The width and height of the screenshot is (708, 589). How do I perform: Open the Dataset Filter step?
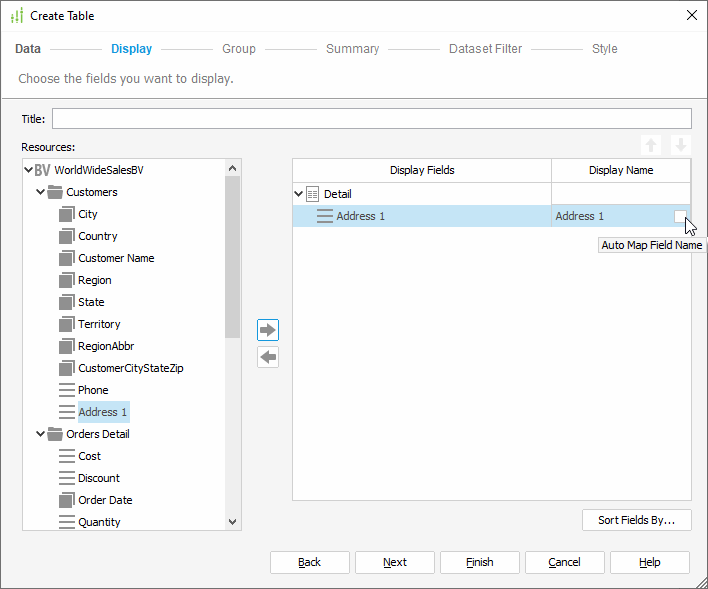pyautogui.click(x=485, y=49)
